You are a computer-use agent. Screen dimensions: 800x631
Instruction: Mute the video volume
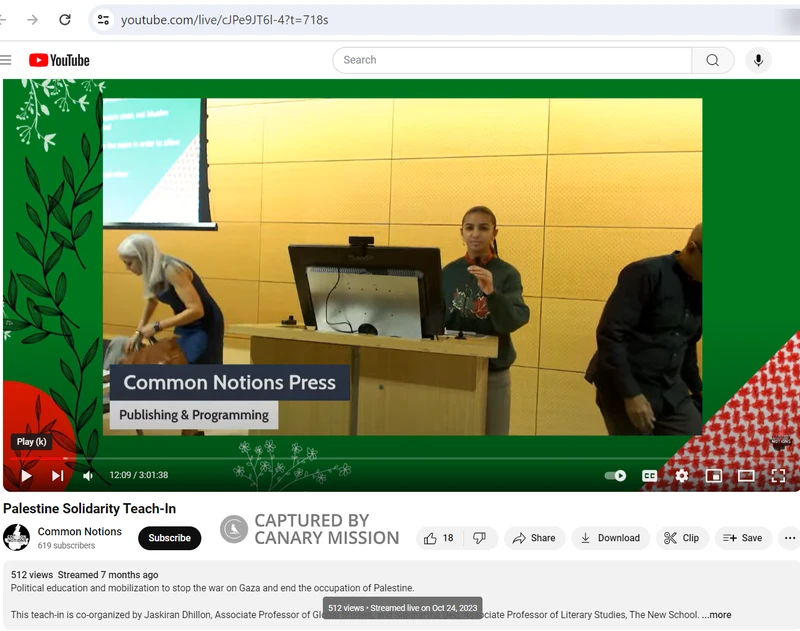tap(88, 475)
